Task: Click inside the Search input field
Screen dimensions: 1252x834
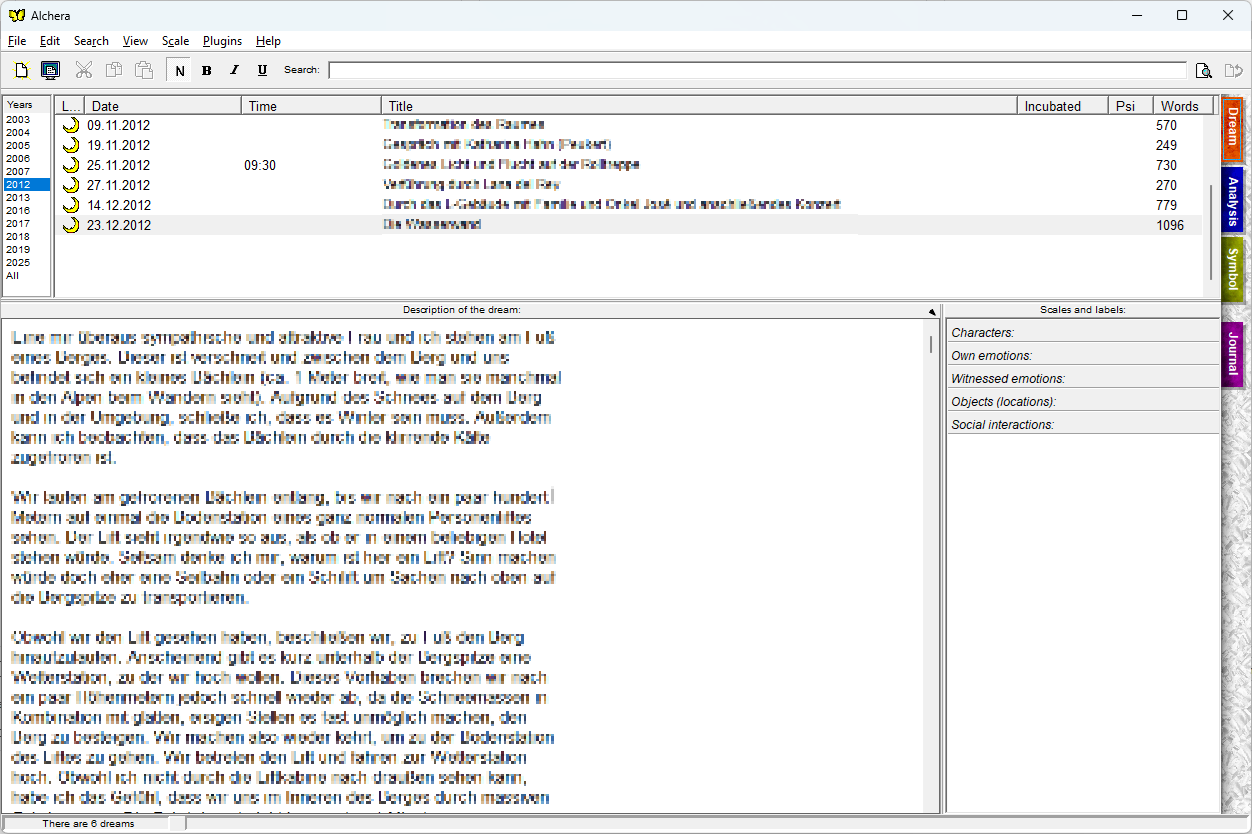Action: pos(760,70)
